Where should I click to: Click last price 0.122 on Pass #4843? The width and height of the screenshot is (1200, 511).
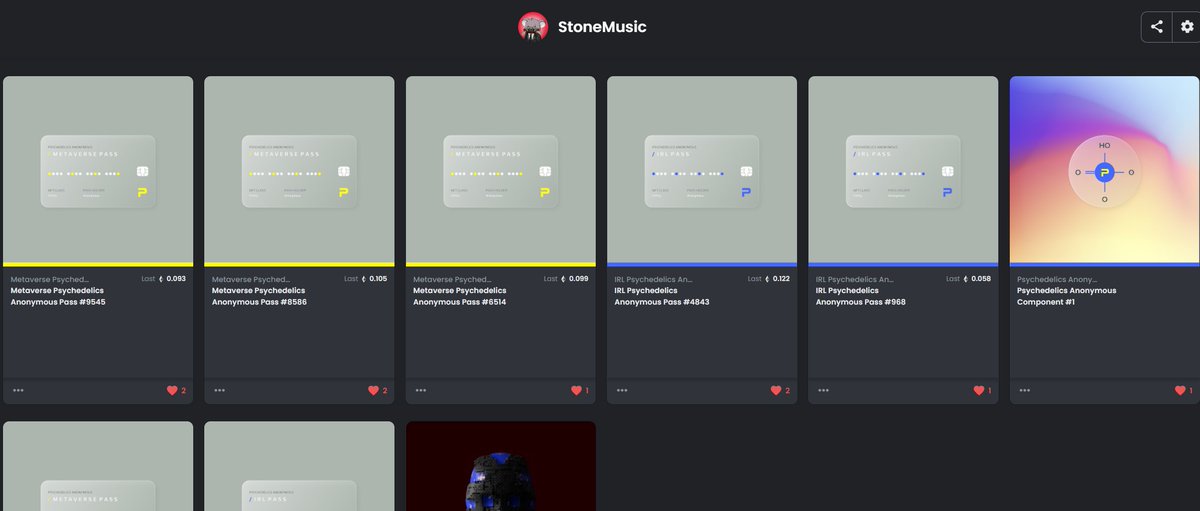point(780,279)
